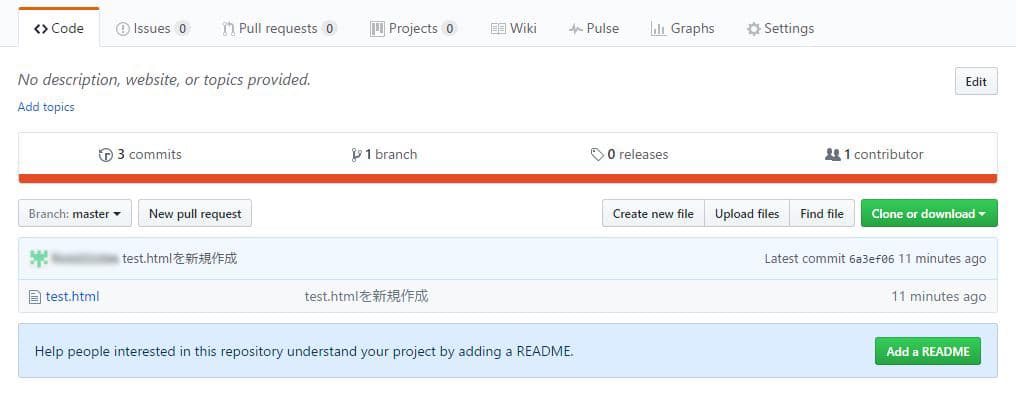
Task: Open the Branch: master dropdown
Action: click(75, 214)
